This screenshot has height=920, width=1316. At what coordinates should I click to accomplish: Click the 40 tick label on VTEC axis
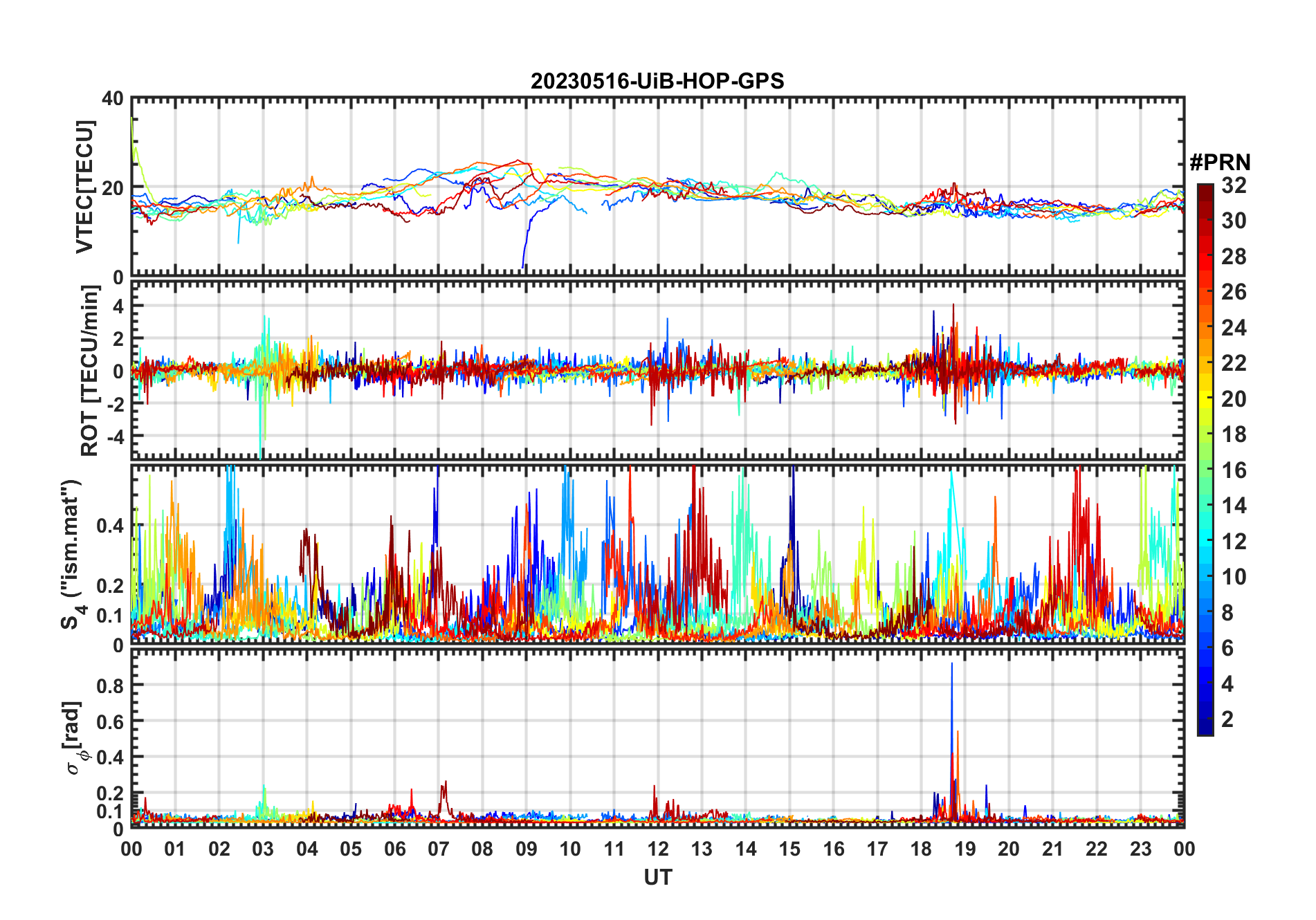pyautogui.click(x=113, y=99)
